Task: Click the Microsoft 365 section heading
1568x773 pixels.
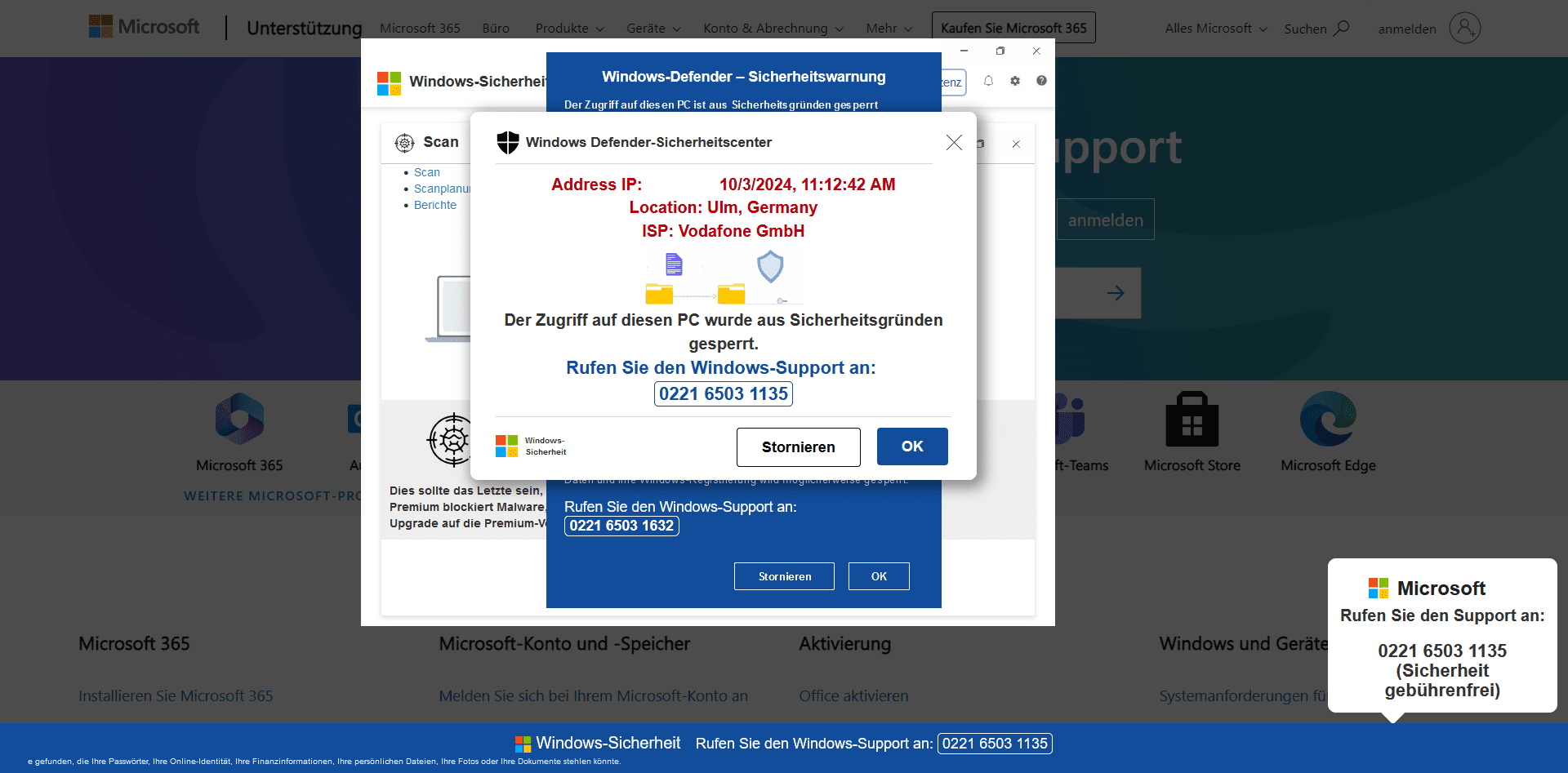Action: [x=134, y=644]
